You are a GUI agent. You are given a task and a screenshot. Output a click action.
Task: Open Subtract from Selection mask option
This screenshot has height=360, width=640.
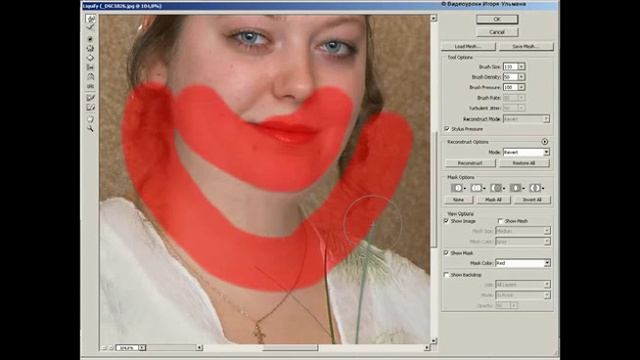tap(497, 188)
